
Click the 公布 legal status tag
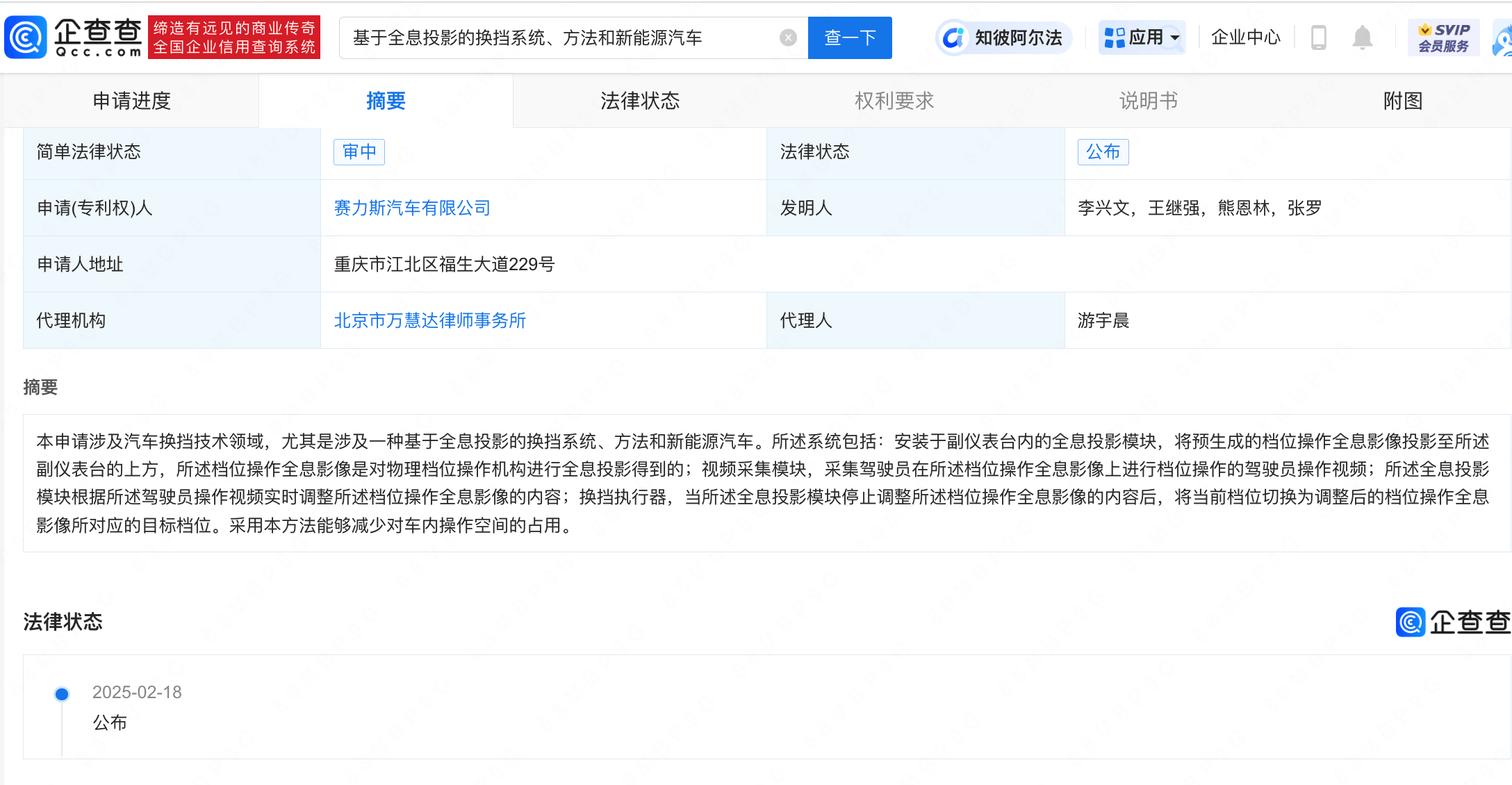click(1103, 151)
